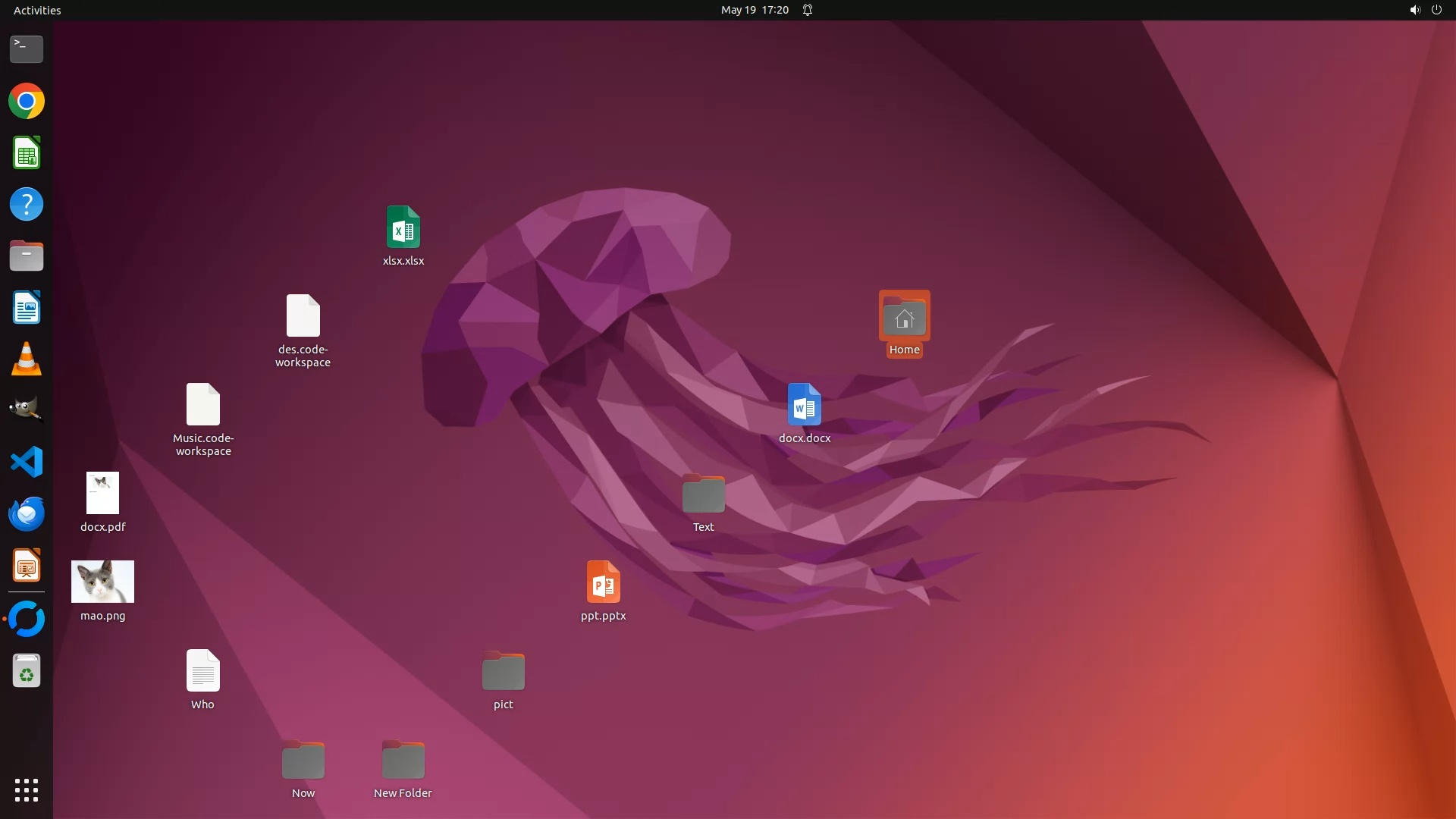
Task: Launch Google Chrome from the dock
Action: click(27, 101)
